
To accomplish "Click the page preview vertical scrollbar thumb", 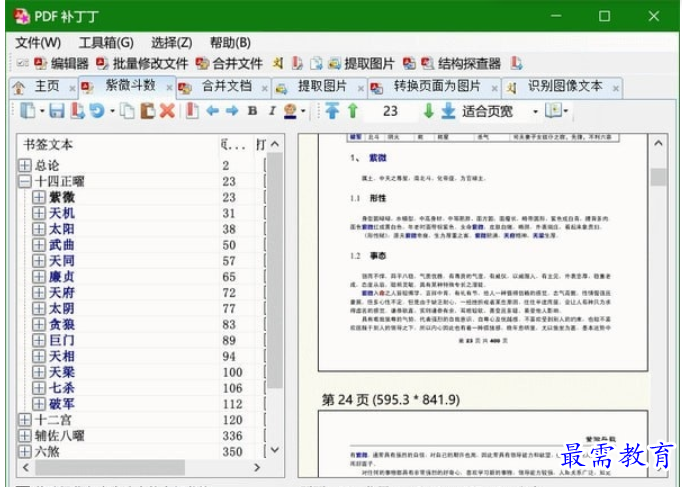I will [659, 177].
